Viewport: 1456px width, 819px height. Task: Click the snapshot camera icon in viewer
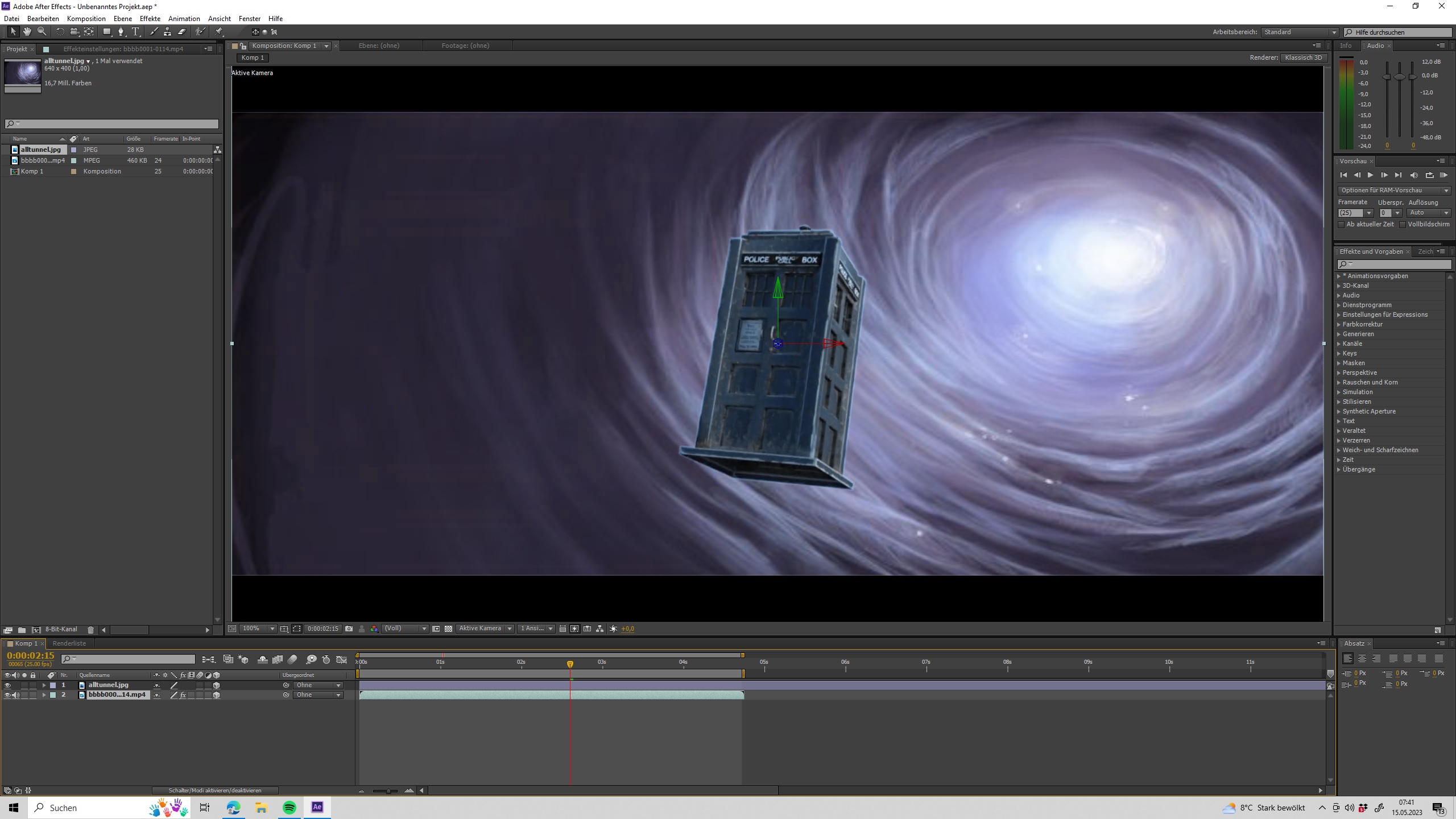(x=349, y=628)
